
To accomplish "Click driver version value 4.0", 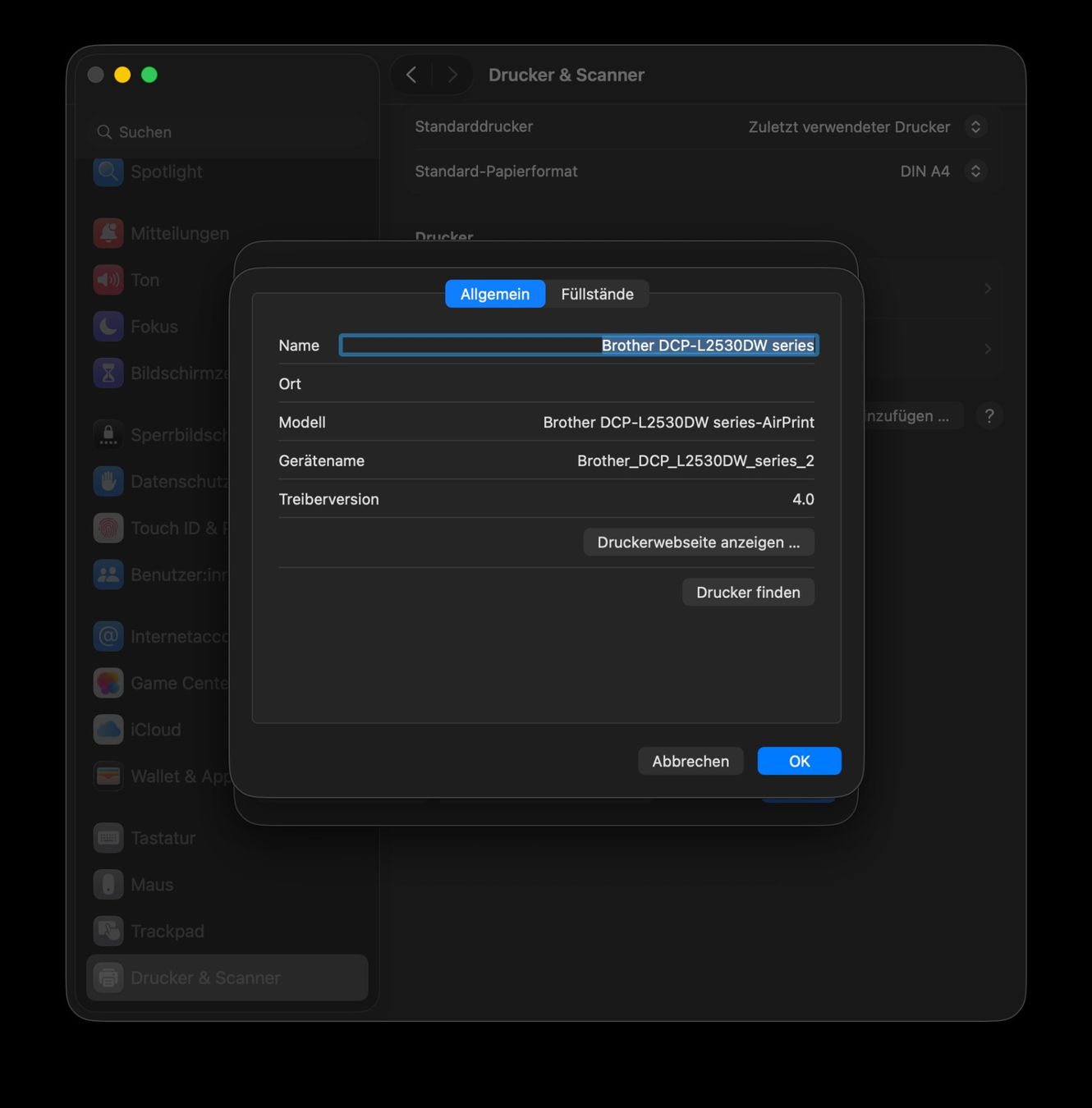I will pyautogui.click(x=803, y=499).
